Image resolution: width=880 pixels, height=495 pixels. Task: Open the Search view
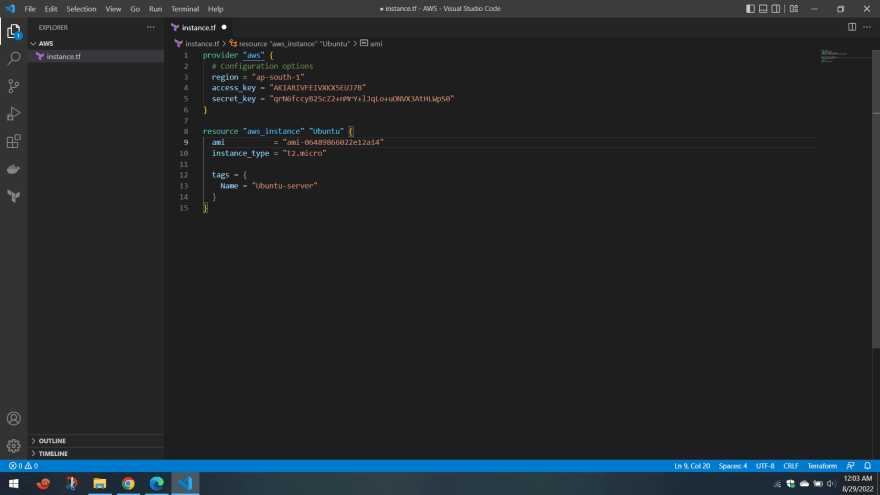[13, 58]
